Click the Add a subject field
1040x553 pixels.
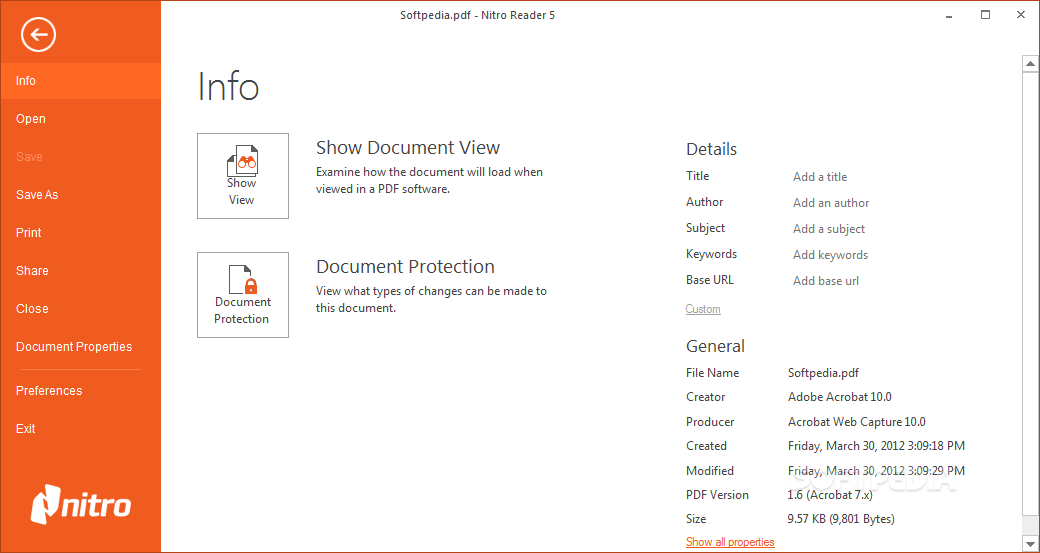[829, 229]
